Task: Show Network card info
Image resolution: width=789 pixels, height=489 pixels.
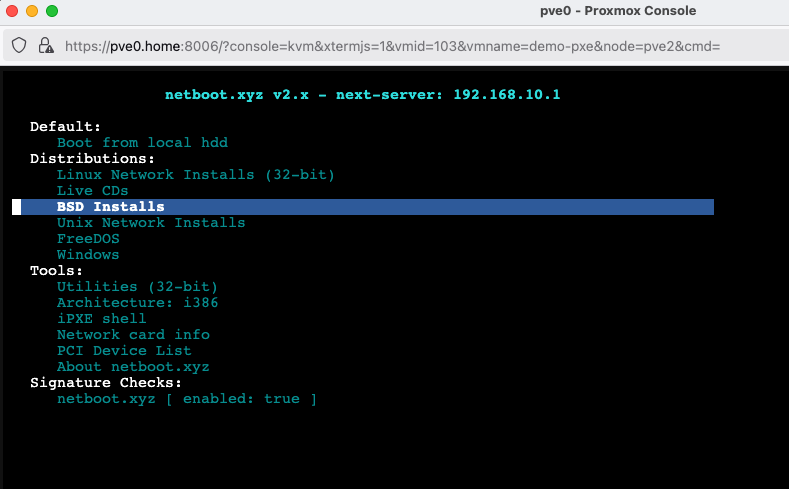Action: pos(133,335)
